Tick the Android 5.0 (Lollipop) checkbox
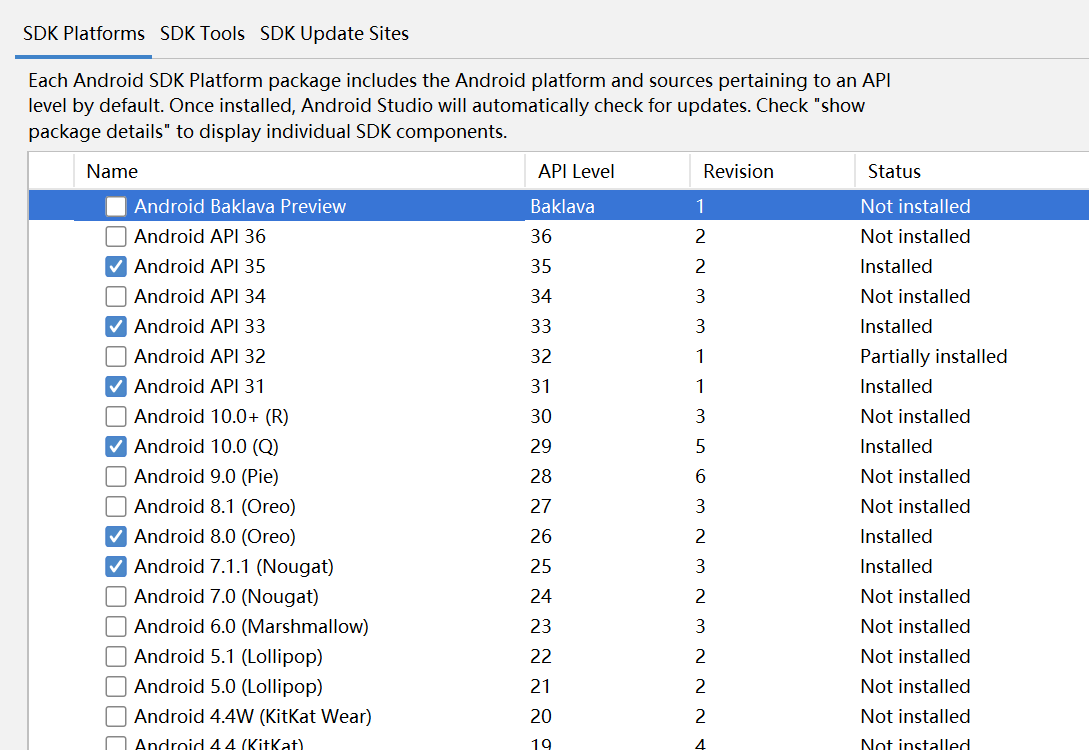The image size is (1089, 750). [116, 686]
